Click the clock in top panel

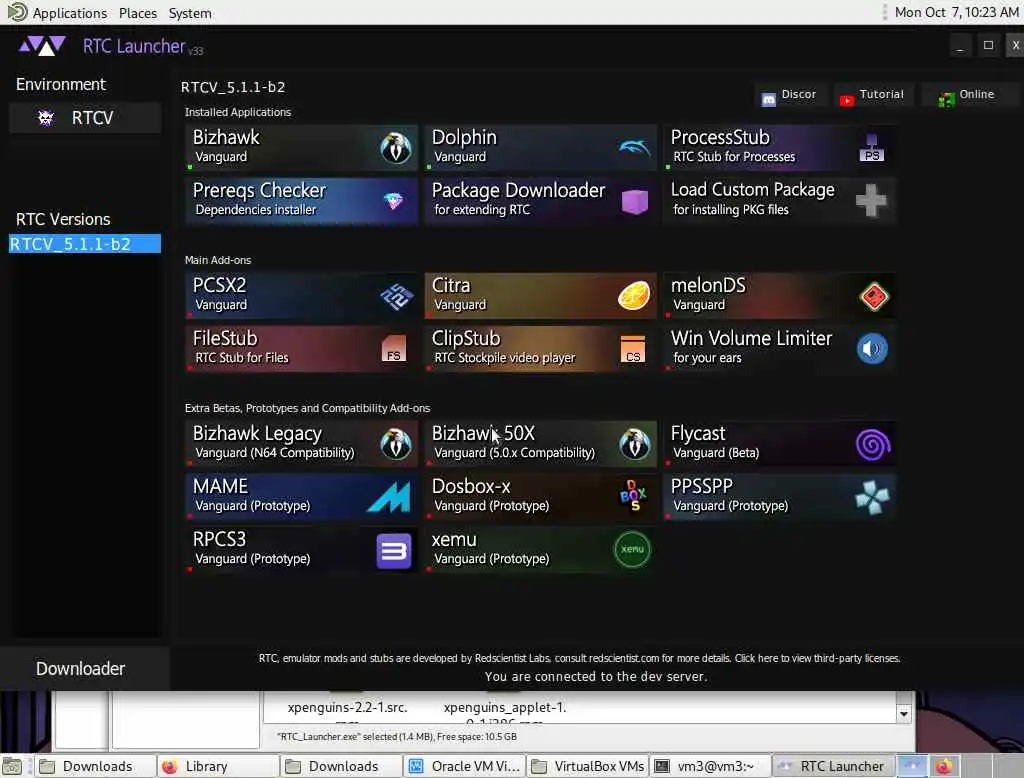pos(956,12)
